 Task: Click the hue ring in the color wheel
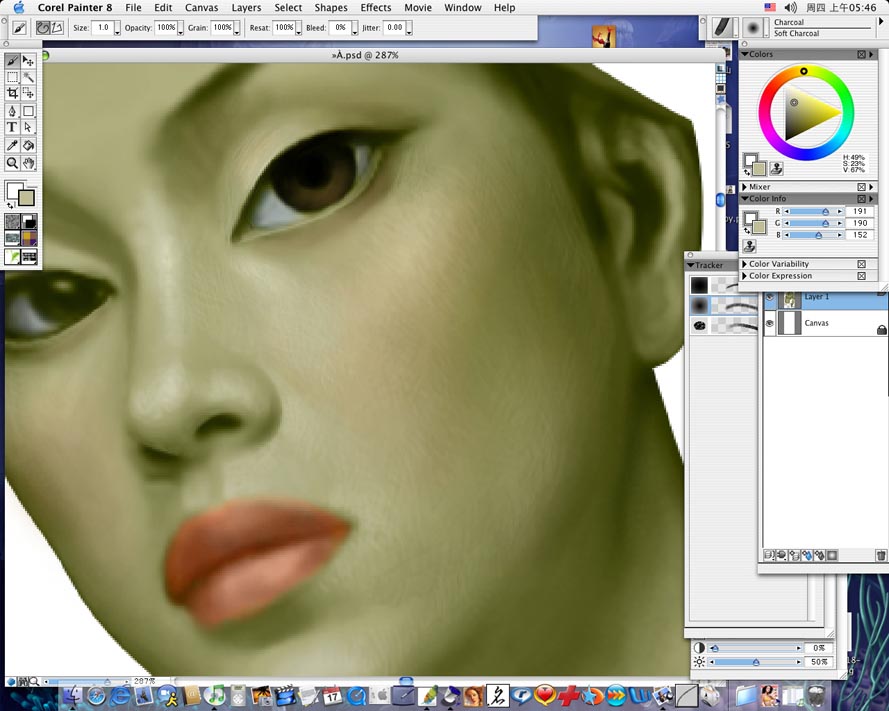click(804, 71)
